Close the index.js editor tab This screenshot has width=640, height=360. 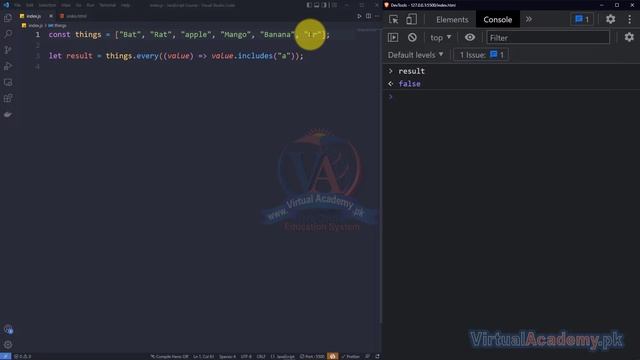(x=51, y=16)
